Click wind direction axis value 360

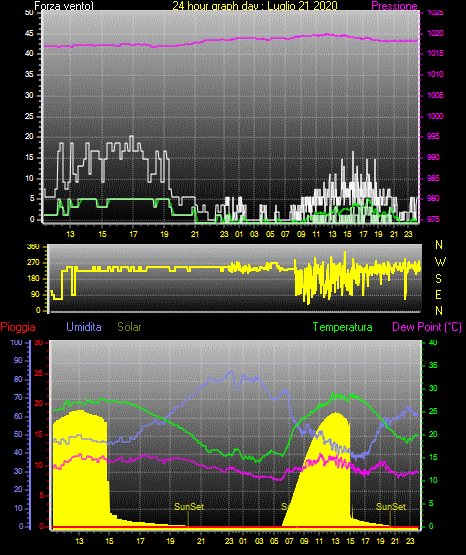tap(33, 247)
